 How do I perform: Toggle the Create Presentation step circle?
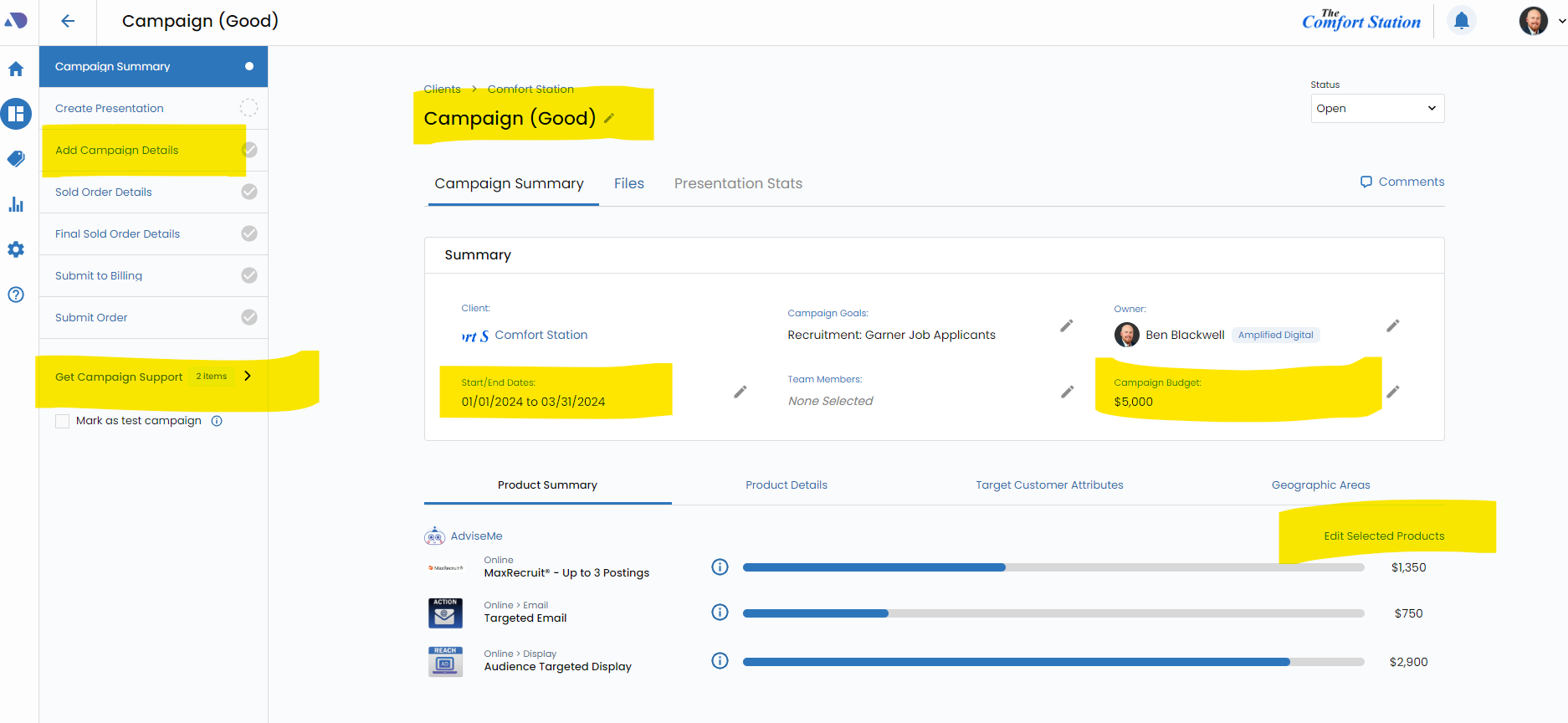point(249,108)
